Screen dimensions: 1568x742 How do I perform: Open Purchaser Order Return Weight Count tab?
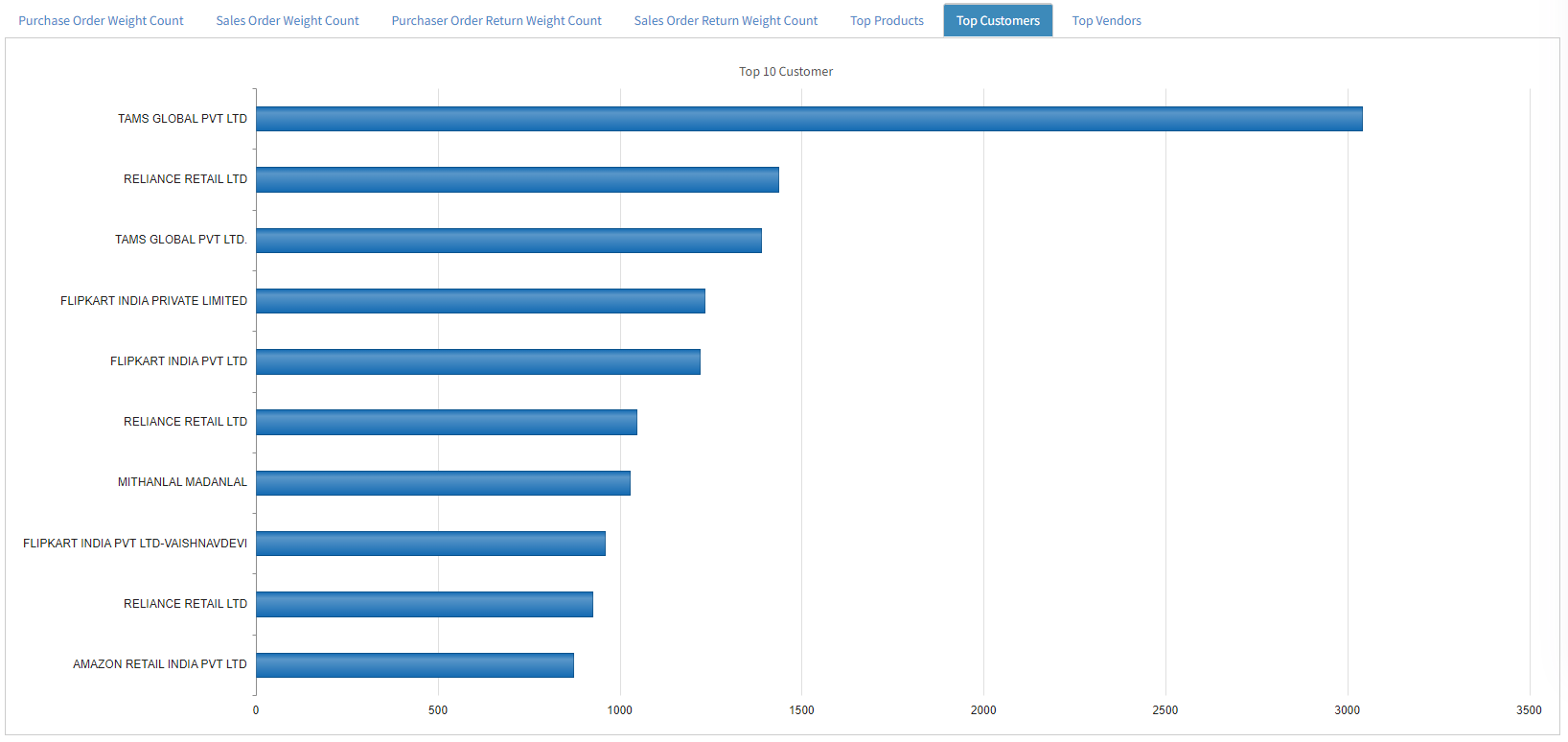click(496, 20)
